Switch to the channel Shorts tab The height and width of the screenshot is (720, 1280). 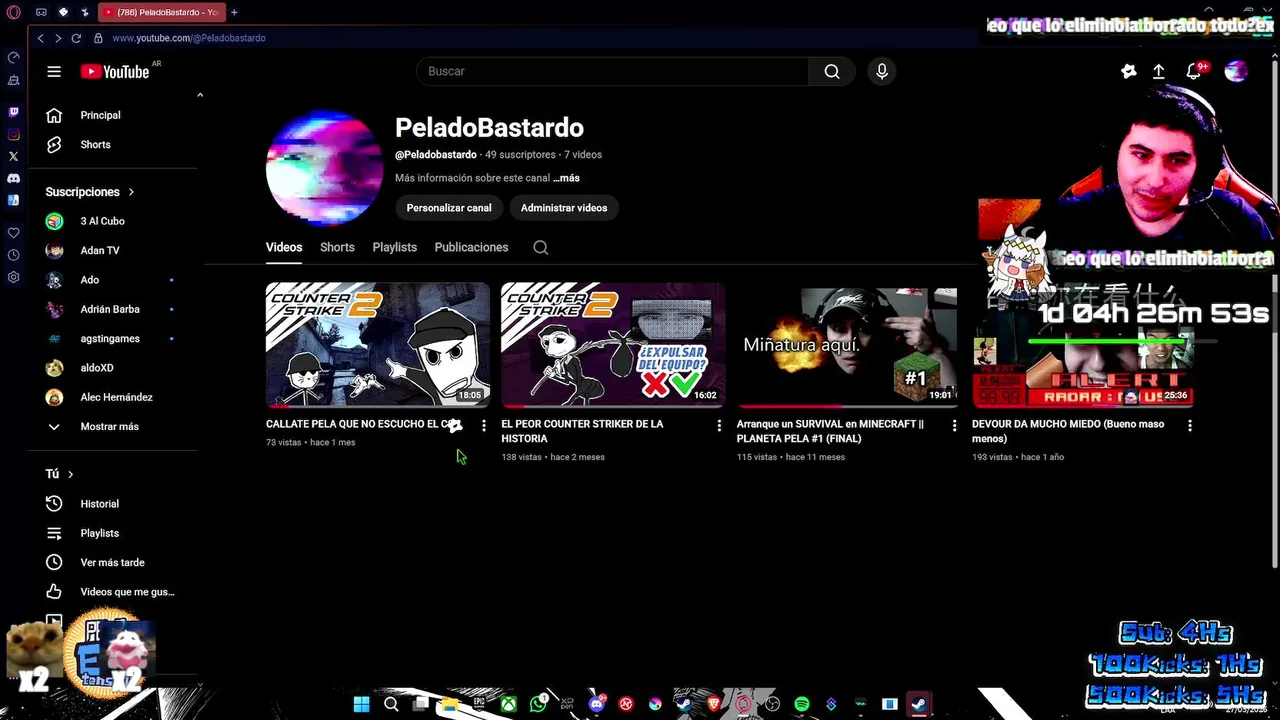click(x=337, y=247)
